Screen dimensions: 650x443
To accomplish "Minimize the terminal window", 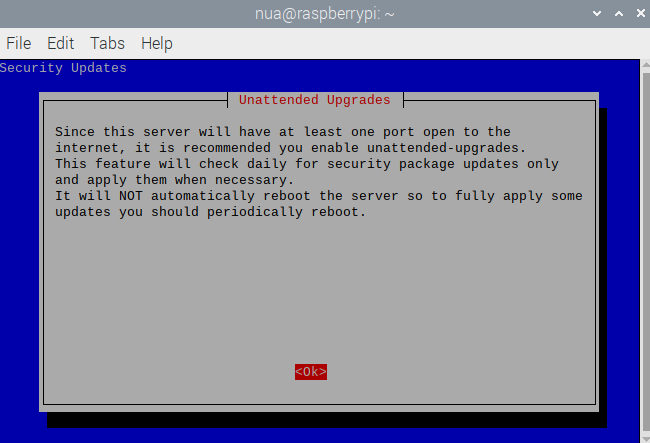I will tap(597, 14).
